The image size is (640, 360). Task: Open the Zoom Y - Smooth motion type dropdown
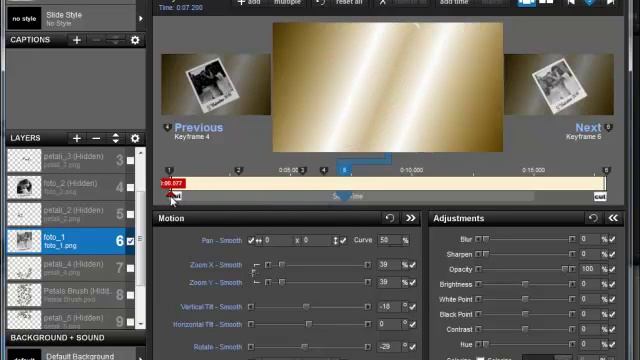(216, 282)
